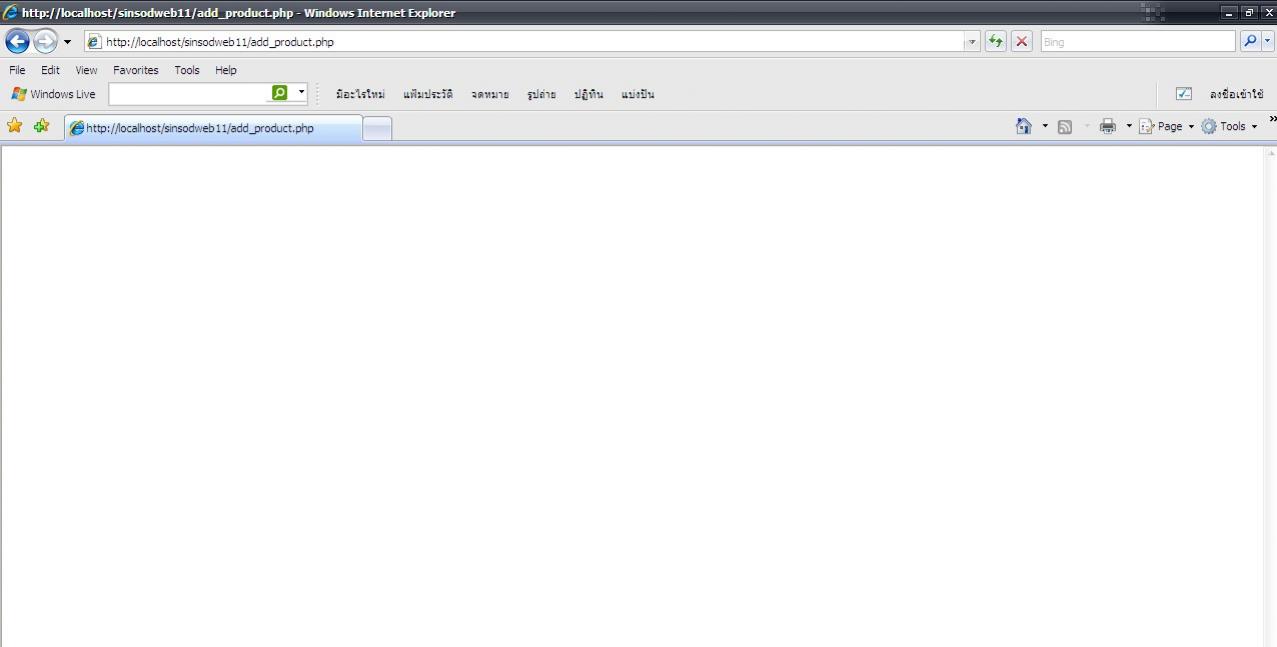Minimize the Internet Explorer window
1277x647 pixels.
pyautogui.click(x=1231, y=12)
